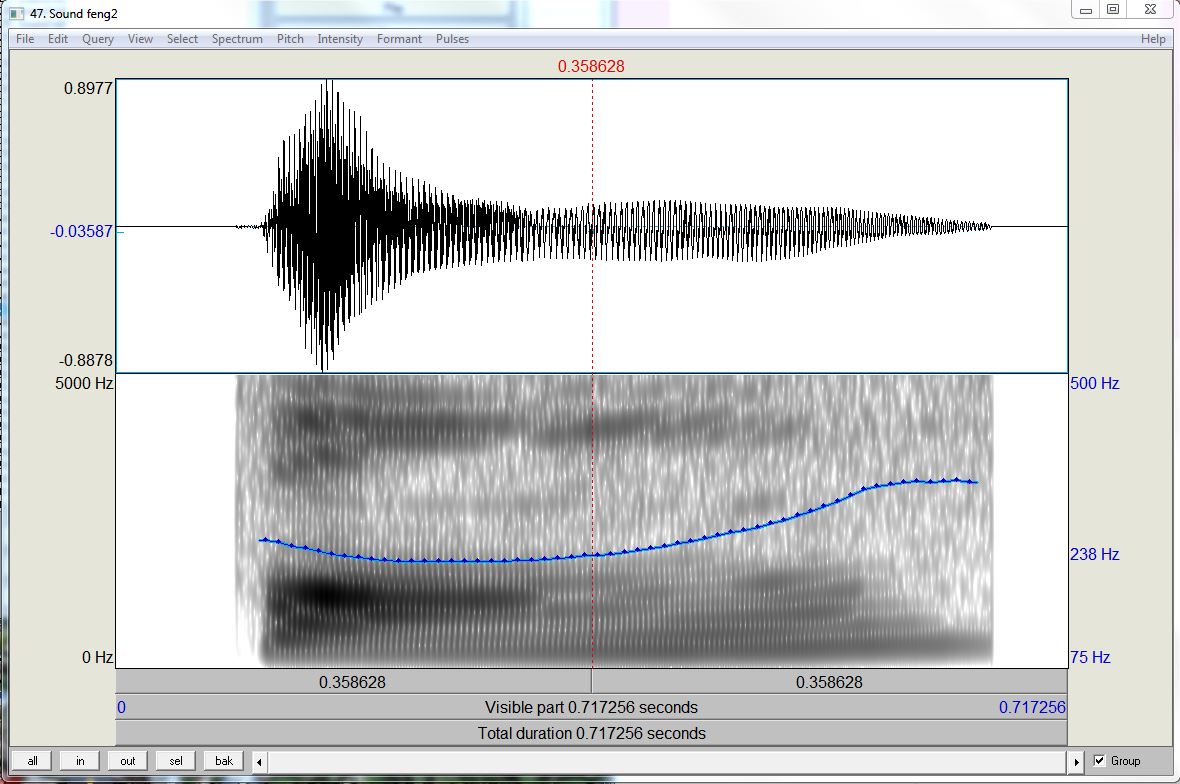Open the Help menu
The width and height of the screenshot is (1180, 784).
point(1153,38)
